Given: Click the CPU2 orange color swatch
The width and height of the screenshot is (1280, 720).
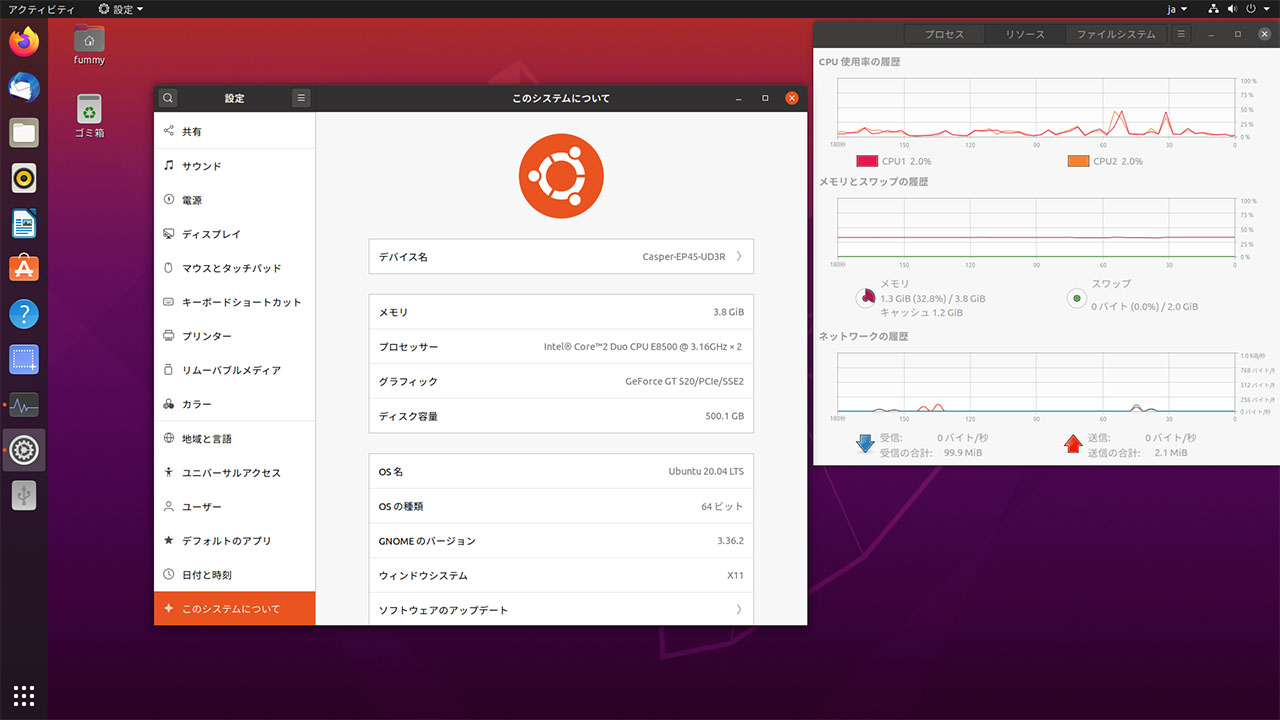Looking at the screenshot, I should pos(1078,161).
